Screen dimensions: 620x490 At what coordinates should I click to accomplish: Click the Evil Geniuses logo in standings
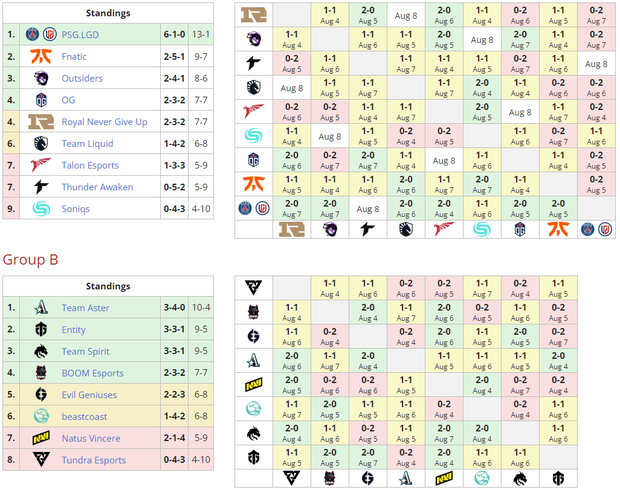(41, 395)
